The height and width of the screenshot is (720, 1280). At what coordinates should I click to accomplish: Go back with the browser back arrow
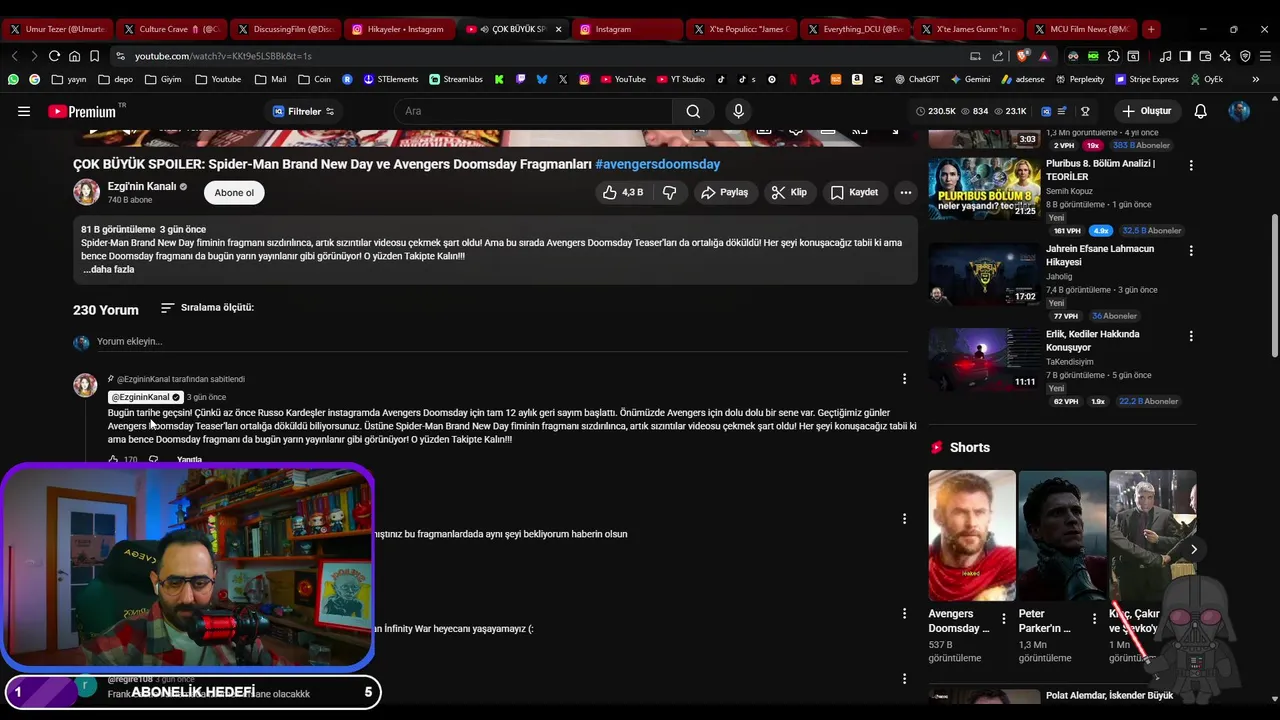point(14,56)
